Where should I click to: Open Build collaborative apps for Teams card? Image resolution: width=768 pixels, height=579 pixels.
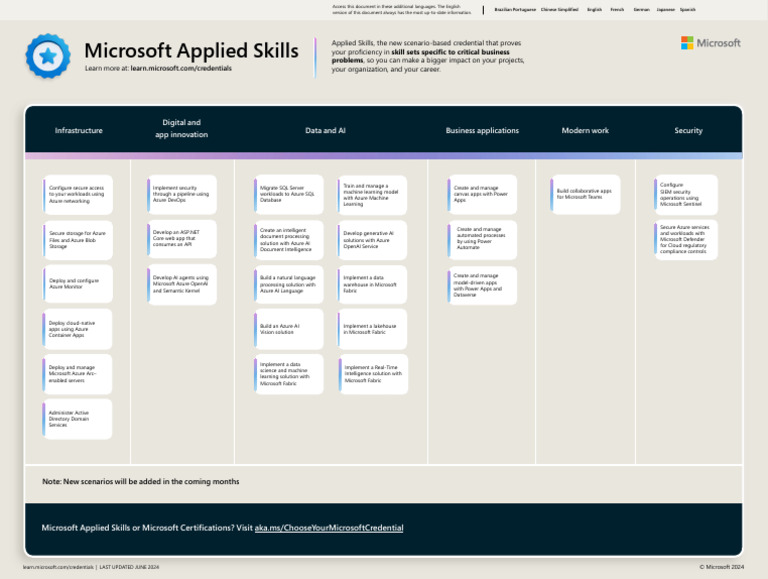pos(585,194)
